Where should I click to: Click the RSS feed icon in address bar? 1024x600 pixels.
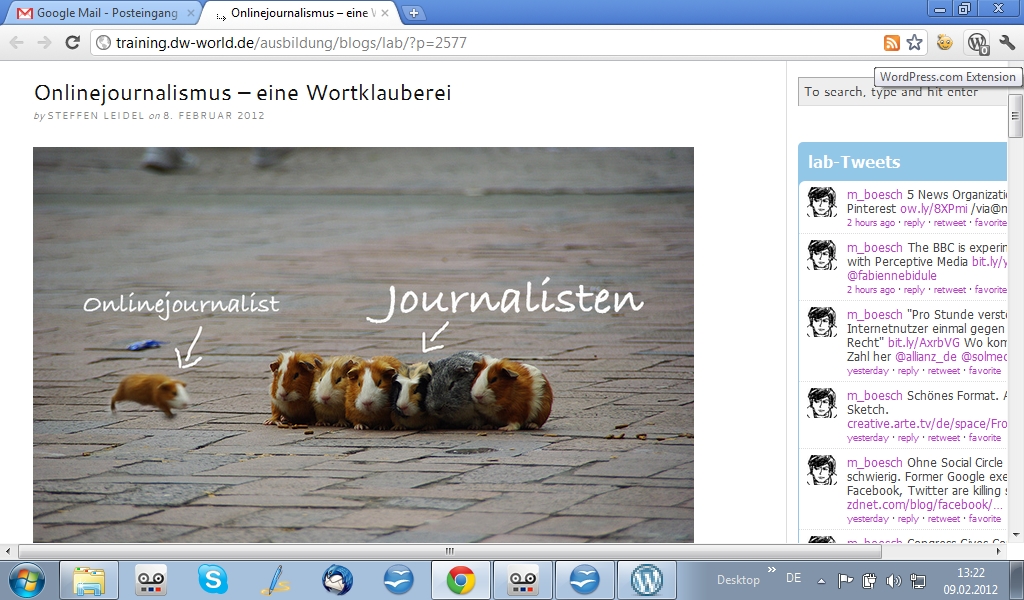coord(891,42)
